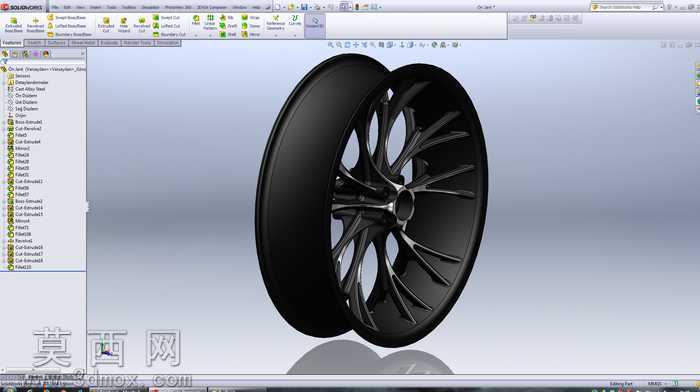Expand the Fillet dropdown arrow
The height and width of the screenshot is (392, 700).
pos(196,35)
